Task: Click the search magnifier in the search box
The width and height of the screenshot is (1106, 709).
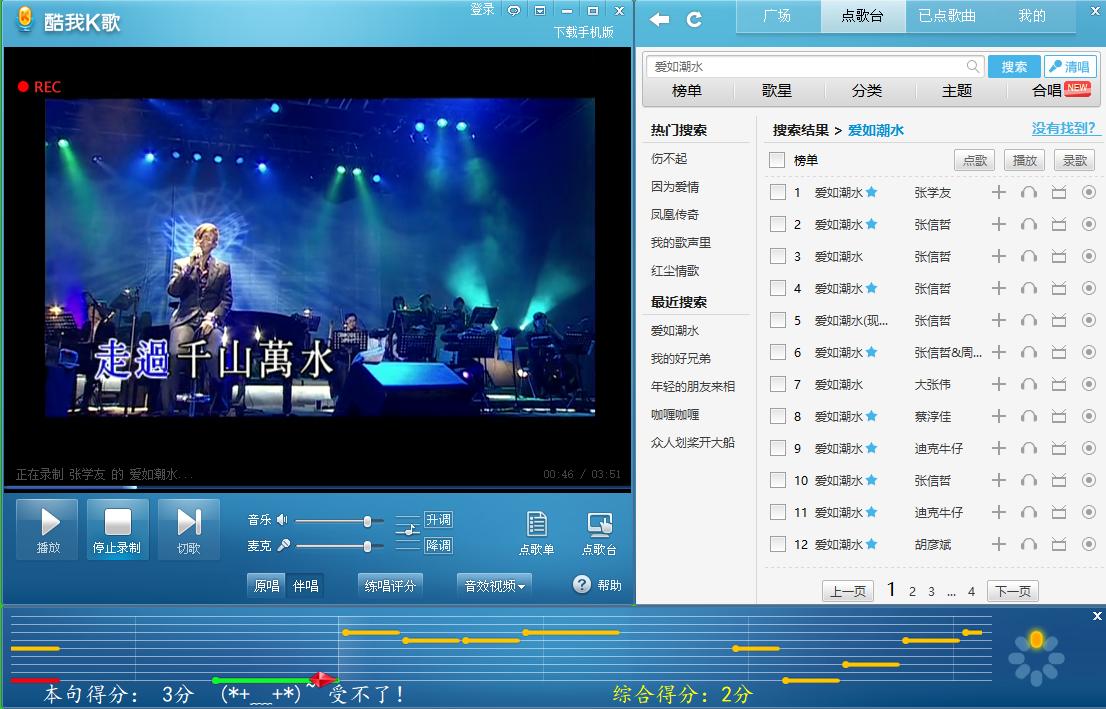Action: coord(973,66)
